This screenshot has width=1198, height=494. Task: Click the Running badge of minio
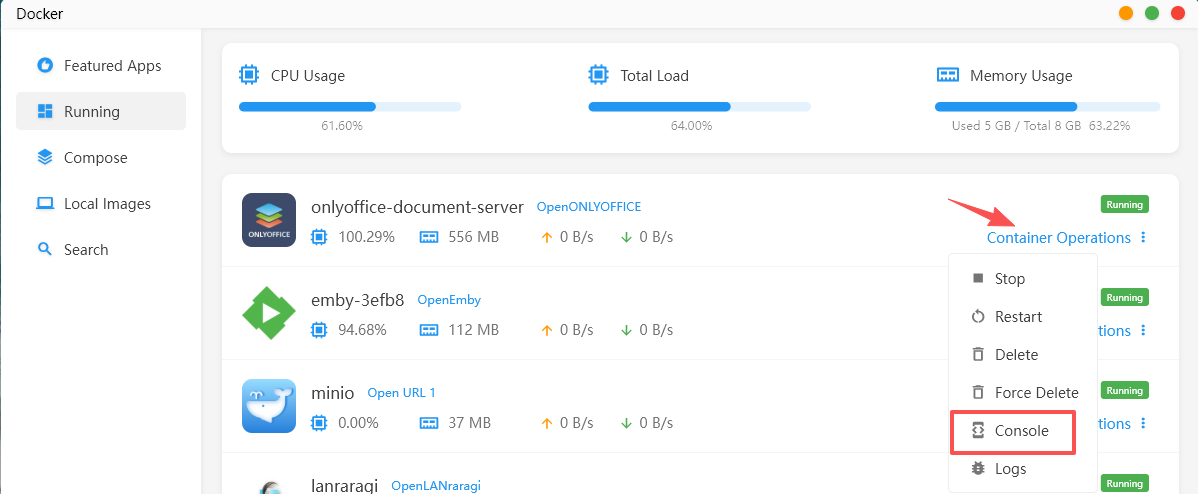(1125, 391)
